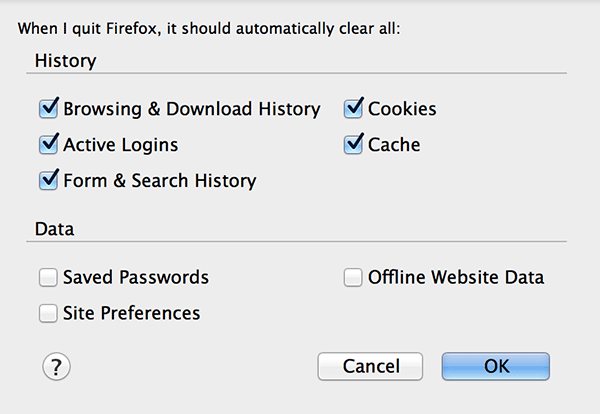Click the 'Offline Website Data' label text

click(x=456, y=277)
